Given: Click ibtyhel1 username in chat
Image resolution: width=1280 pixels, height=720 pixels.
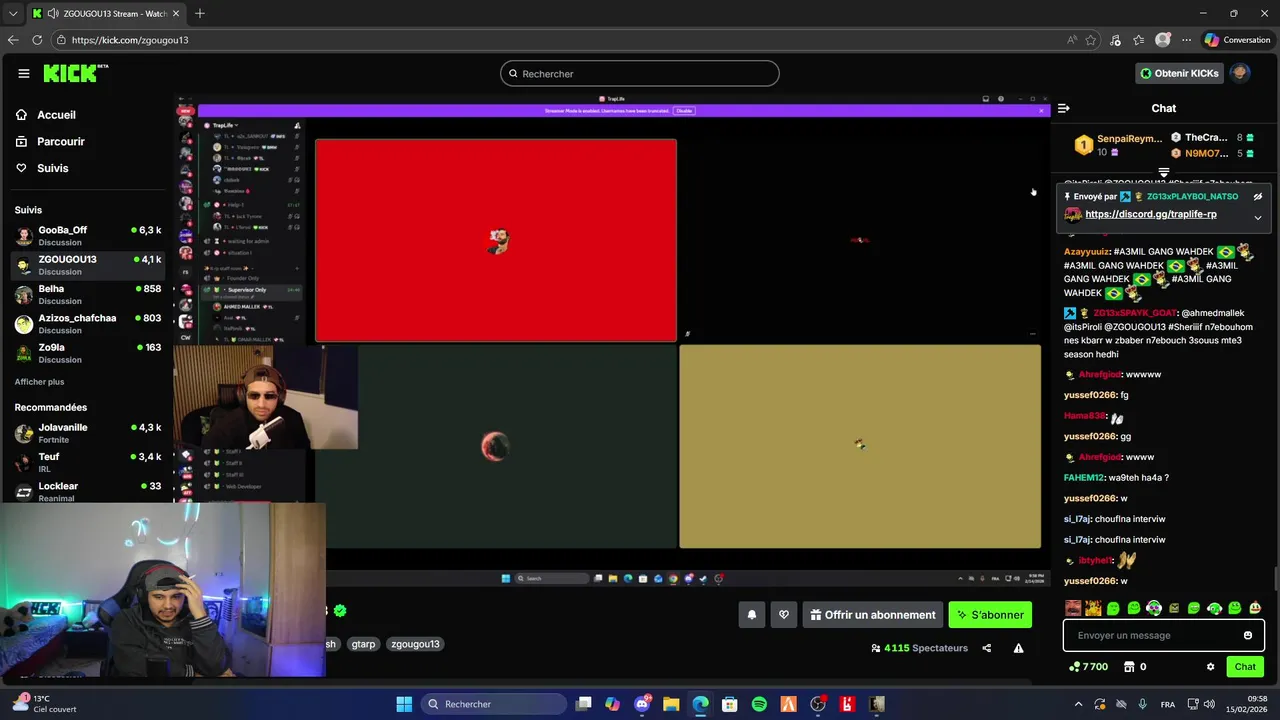Looking at the screenshot, I should [1094, 561].
